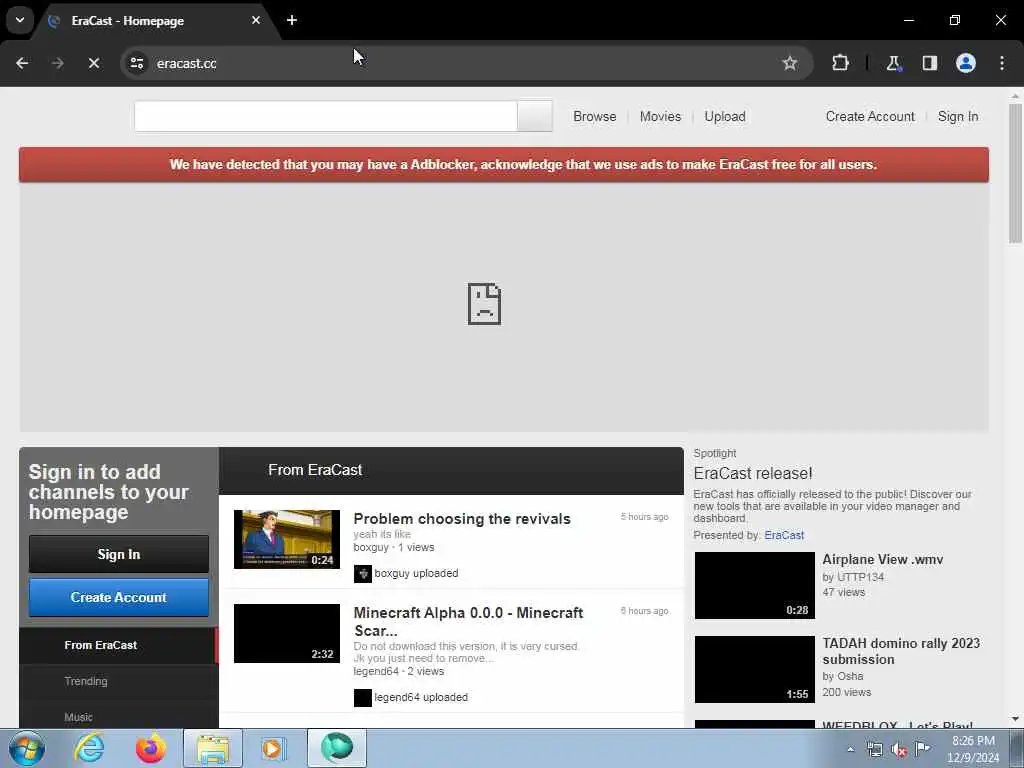The width and height of the screenshot is (1024, 768).
Task: Open Problem choosing the revivals thumbnail
Action: coord(287,539)
